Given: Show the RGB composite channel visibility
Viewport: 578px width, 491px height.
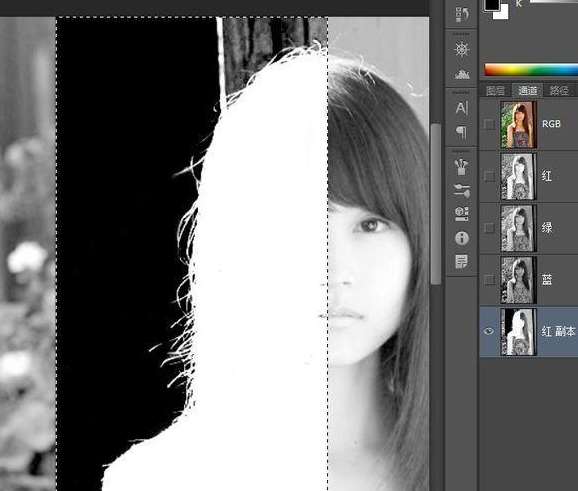Looking at the screenshot, I should [489, 124].
